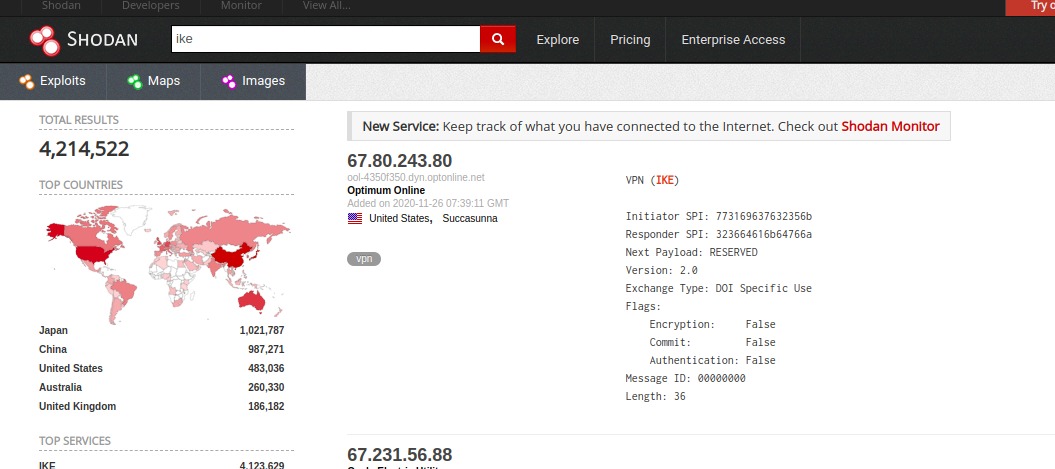This screenshot has width=1055, height=469.
Task: Click the Exchange Type: DOI Specific Use line
Action: (719, 288)
